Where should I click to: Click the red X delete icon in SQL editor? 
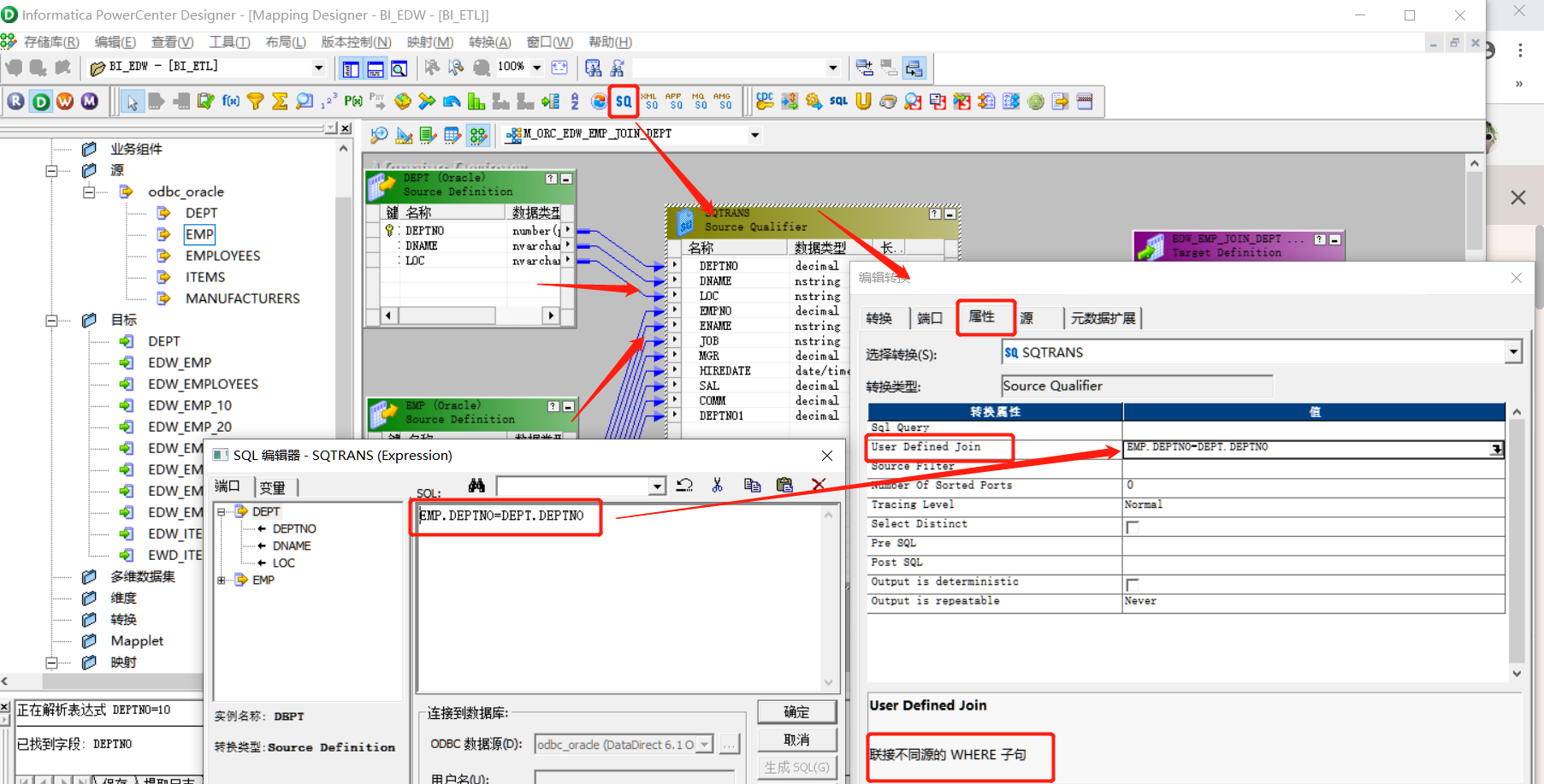tap(819, 485)
